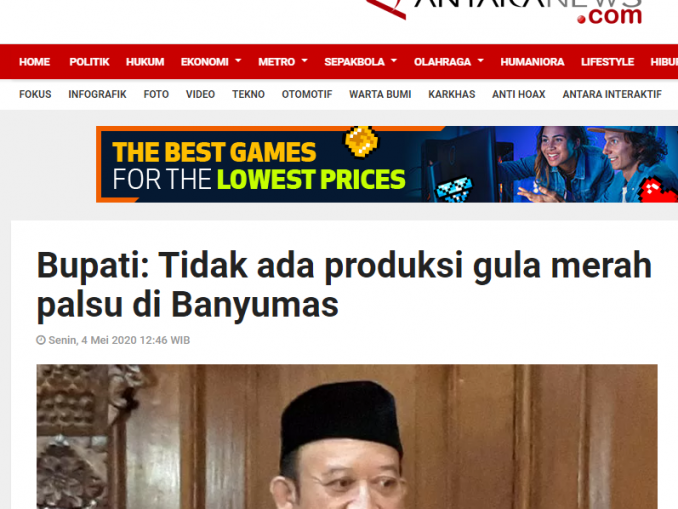Open the FOKUS link
678x509 pixels.
35,94
